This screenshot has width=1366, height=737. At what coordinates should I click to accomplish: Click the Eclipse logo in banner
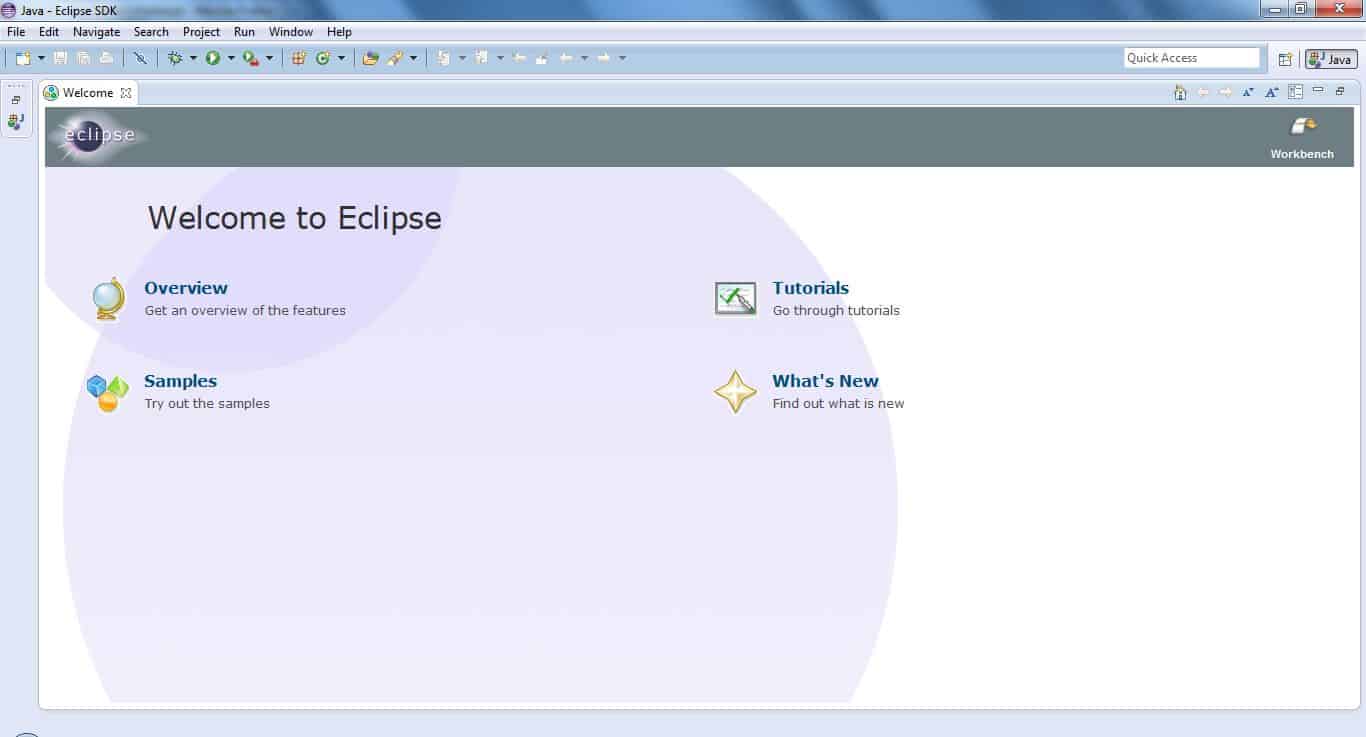click(x=99, y=135)
